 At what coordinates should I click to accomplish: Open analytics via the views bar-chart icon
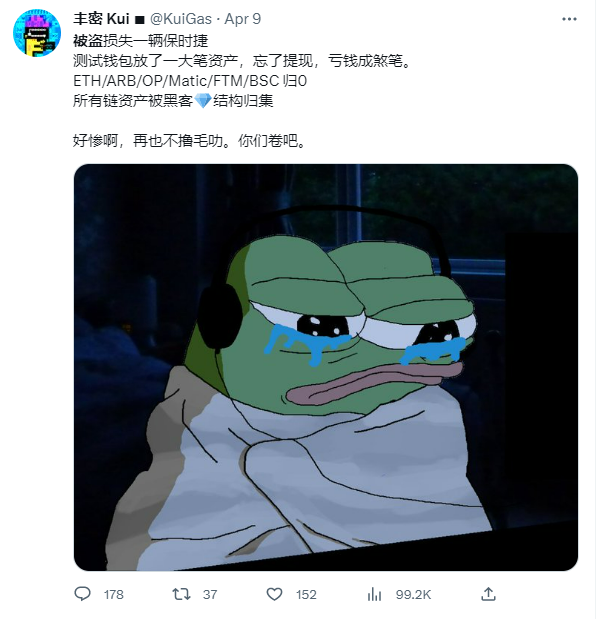pyautogui.click(x=374, y=594)
